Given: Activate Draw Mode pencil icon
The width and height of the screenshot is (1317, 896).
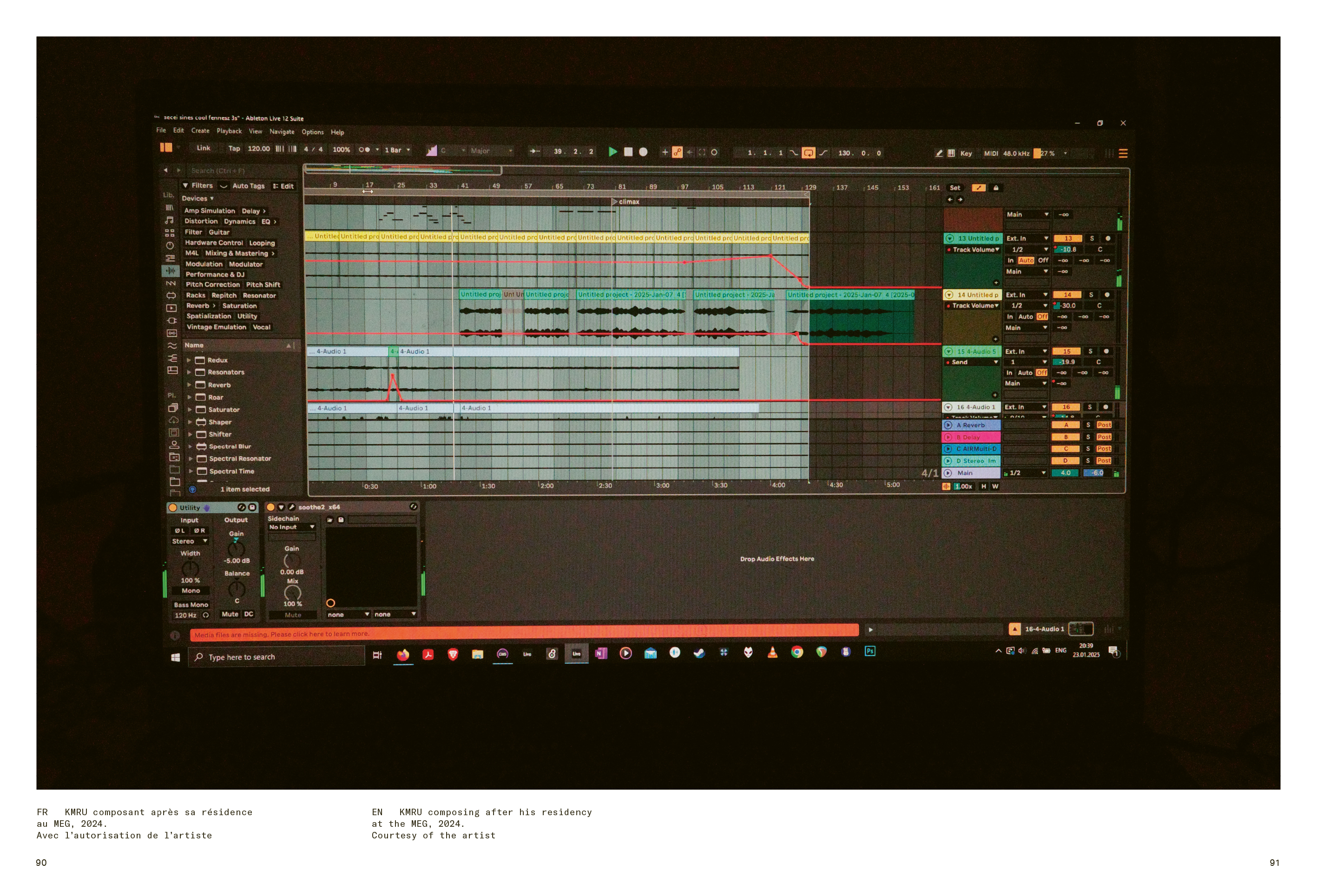Looking at the screenshot, I should (x=939, y=153).
